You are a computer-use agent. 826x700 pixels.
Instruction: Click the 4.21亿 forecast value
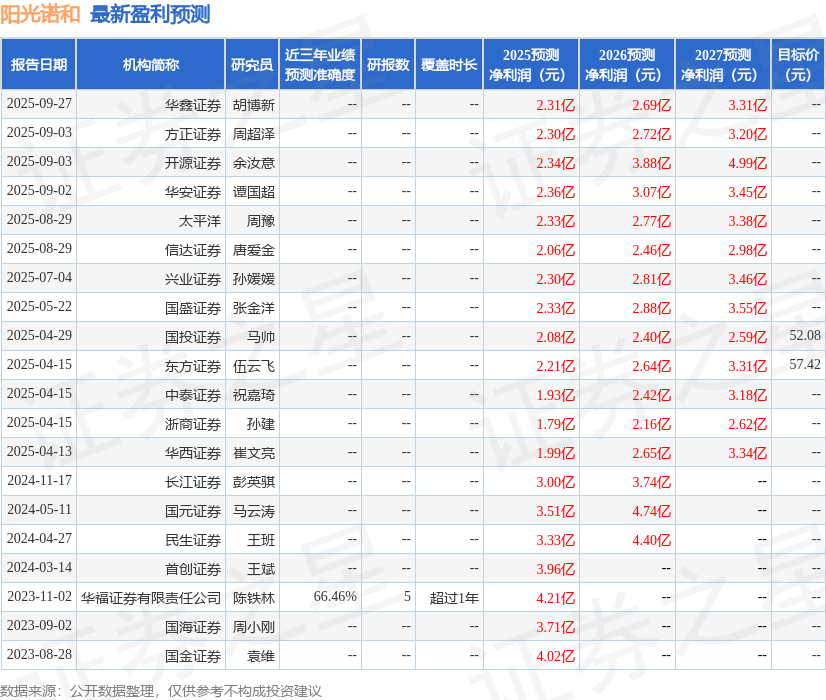coord(556,598)
